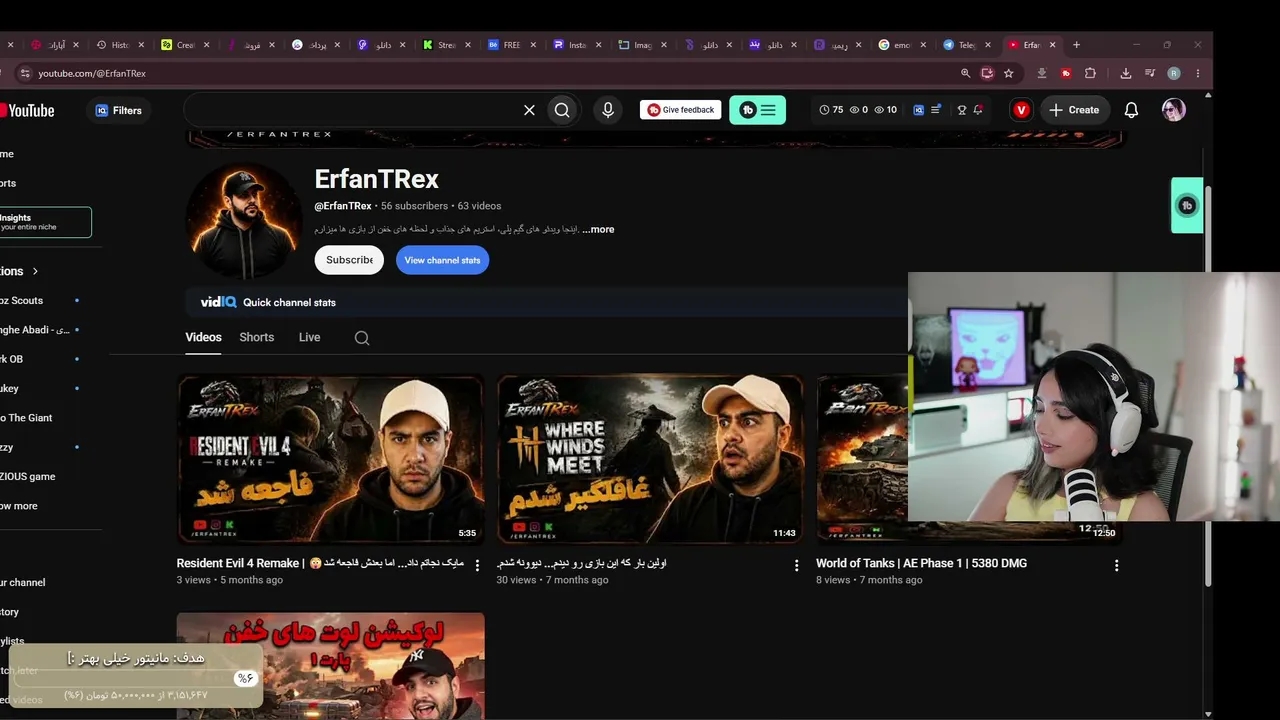
Task: Open the World of Tanks video thumbnail
Action: coord(862,459)
